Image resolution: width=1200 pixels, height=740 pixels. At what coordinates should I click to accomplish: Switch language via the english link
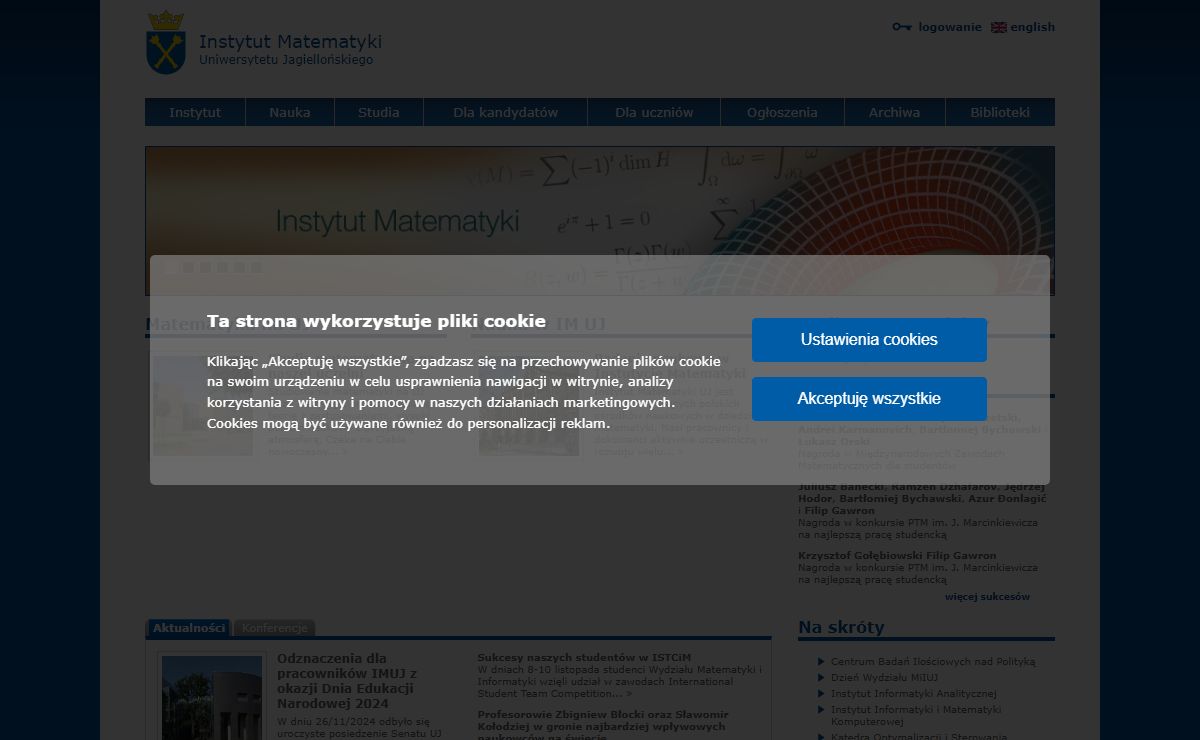[x=1032, y=27]
